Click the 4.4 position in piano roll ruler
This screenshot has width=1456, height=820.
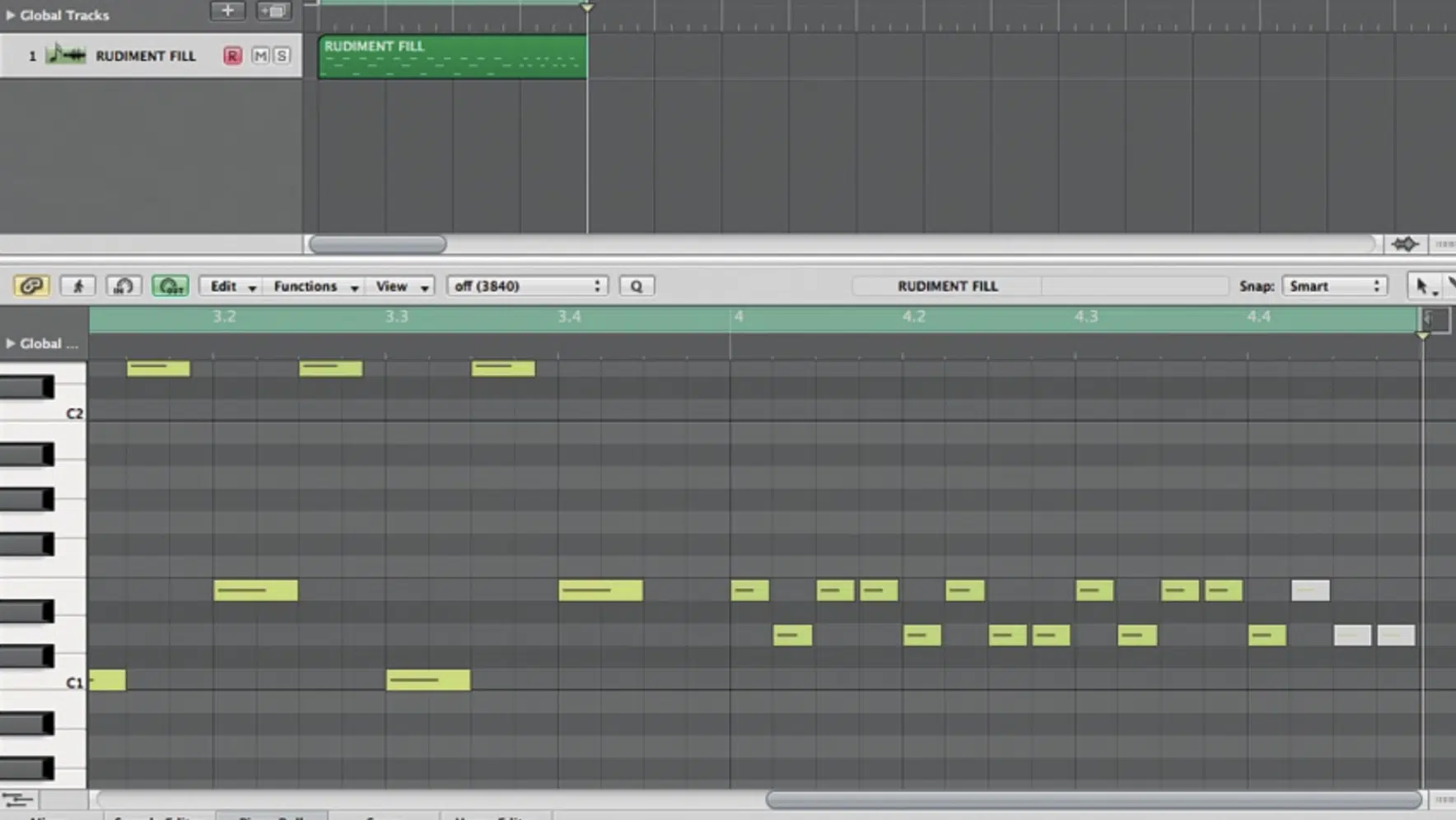(x=1259, y=316)
